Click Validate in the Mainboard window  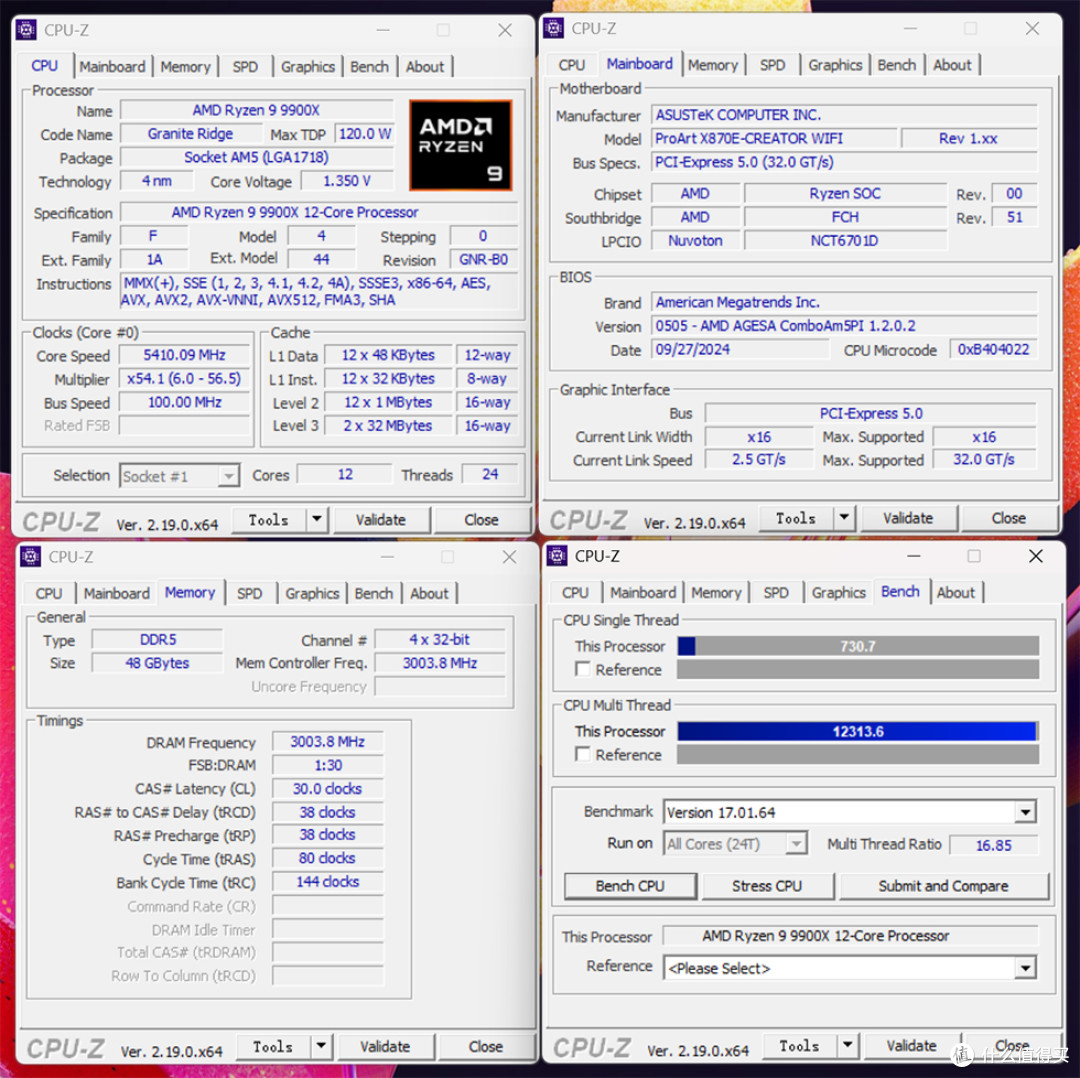(x=908, y=517)
